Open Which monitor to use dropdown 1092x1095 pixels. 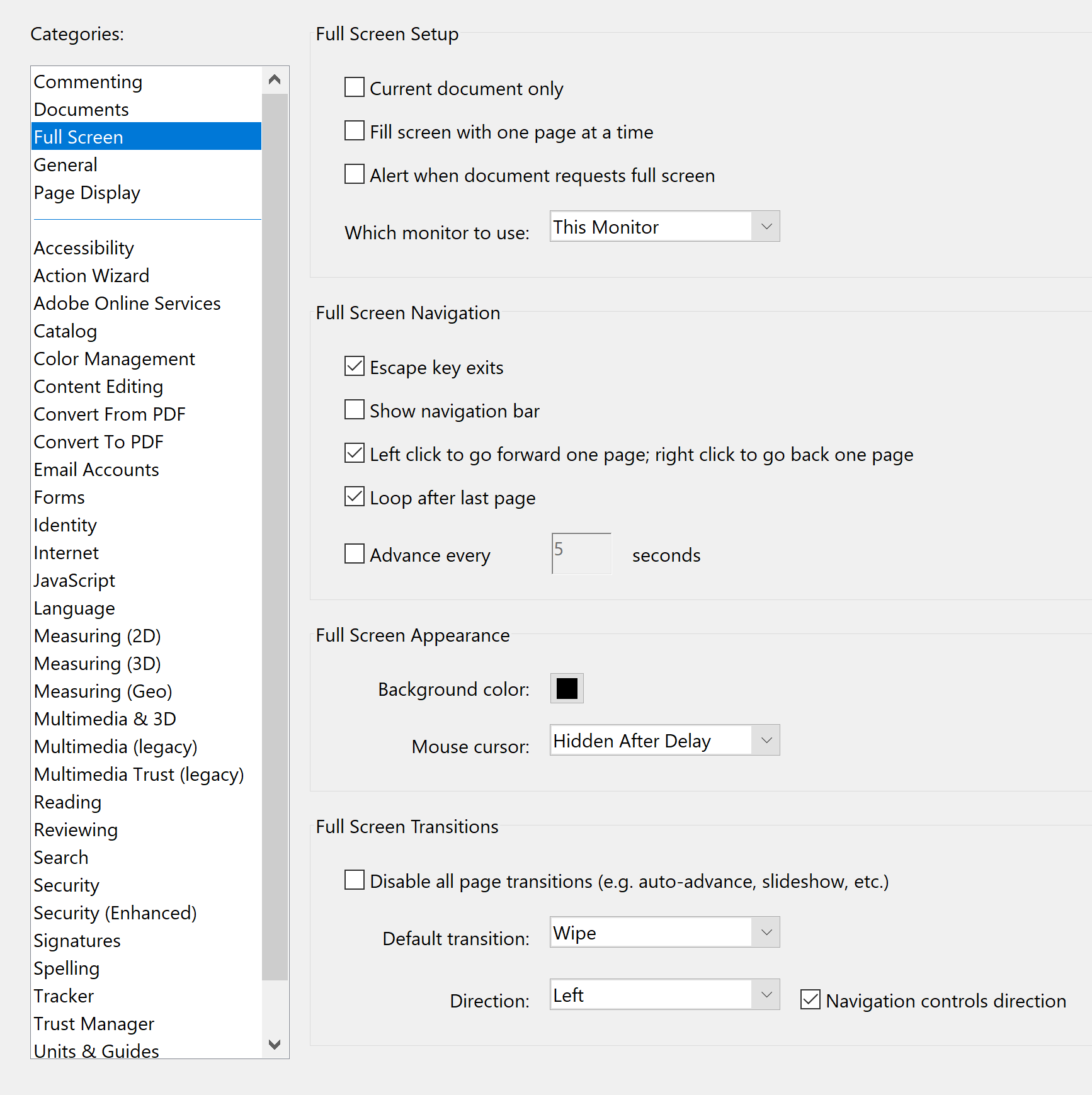[x=664, y=226]
